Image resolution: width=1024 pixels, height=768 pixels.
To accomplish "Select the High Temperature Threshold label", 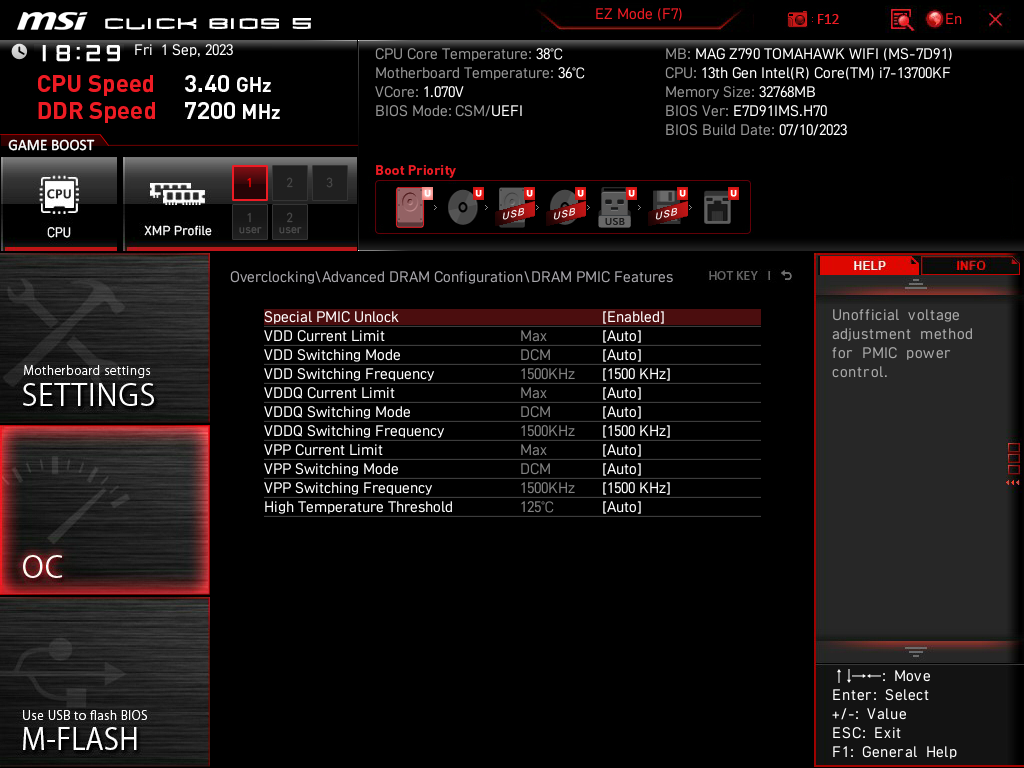I will [358, 506].
